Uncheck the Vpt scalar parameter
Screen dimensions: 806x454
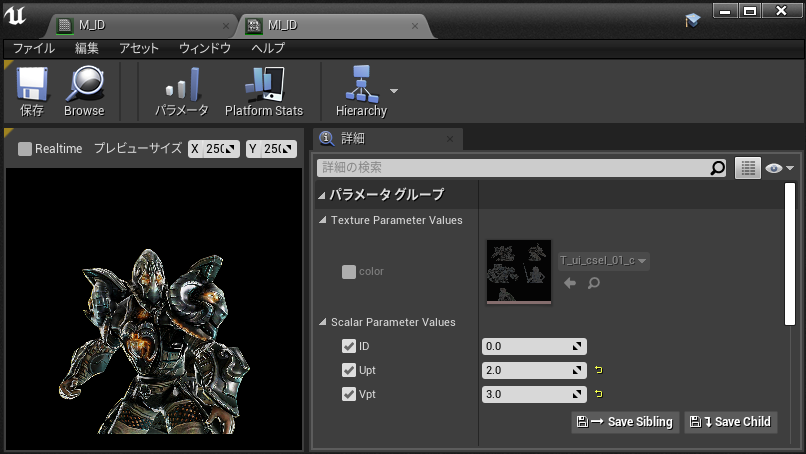(x=349, y=394)
